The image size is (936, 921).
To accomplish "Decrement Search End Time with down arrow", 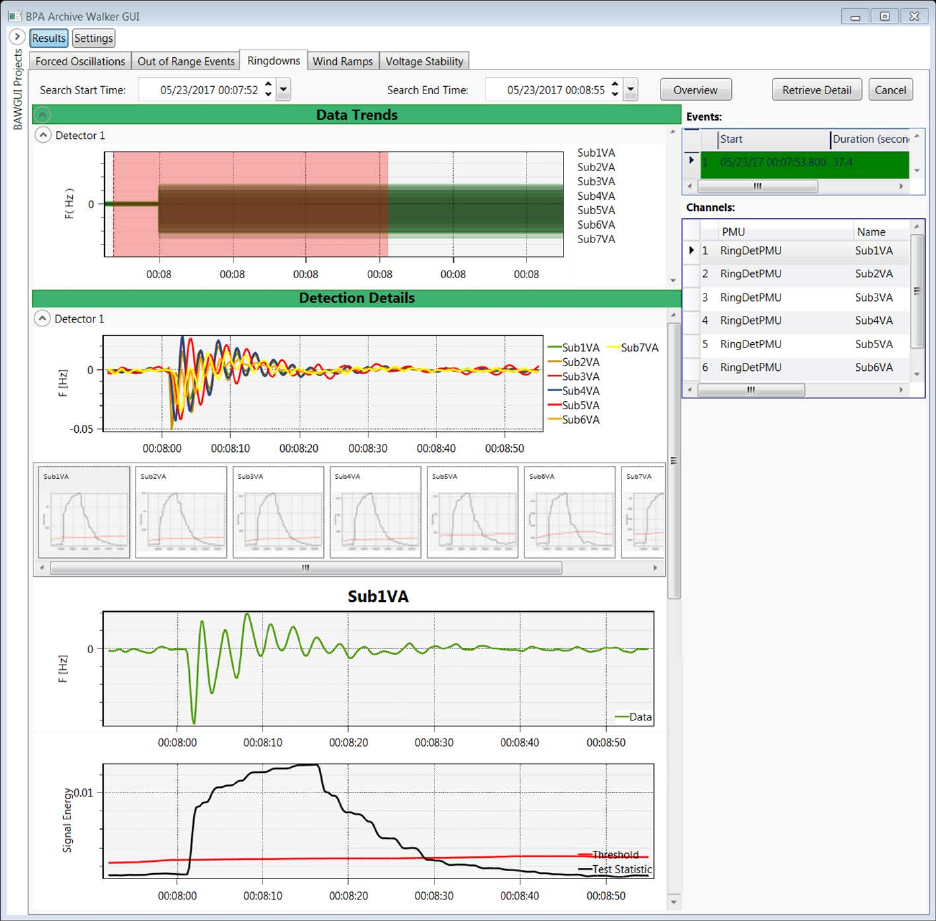I will coord(615,95).
